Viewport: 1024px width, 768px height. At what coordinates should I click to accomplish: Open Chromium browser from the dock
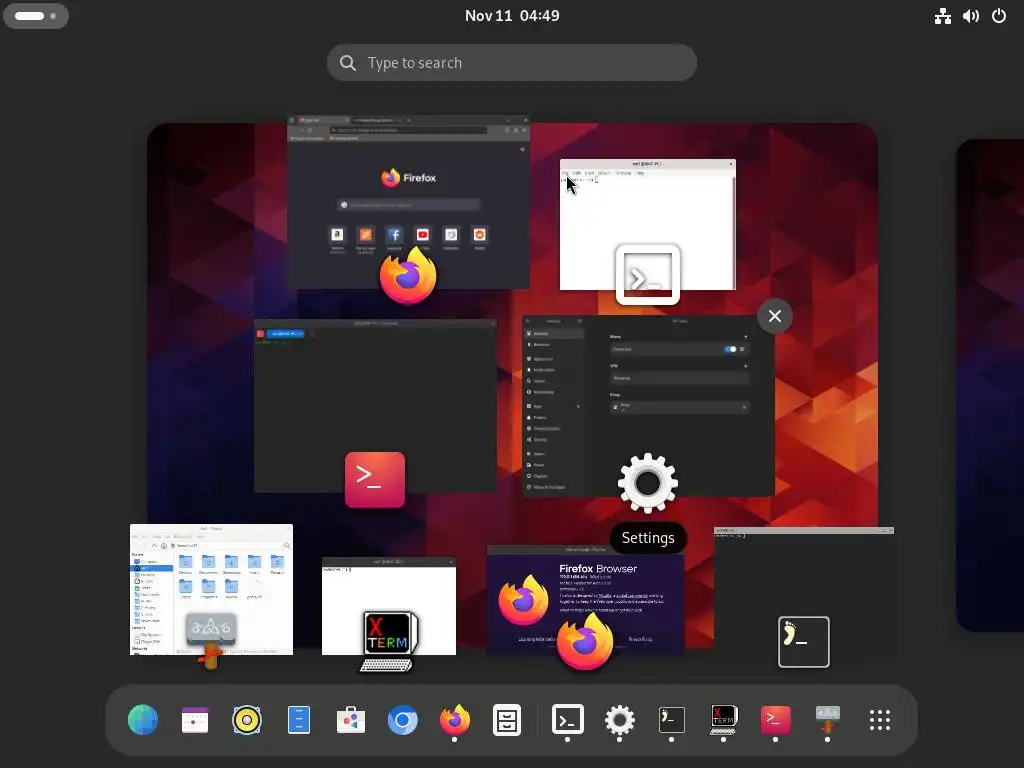[x=402, y=720]
